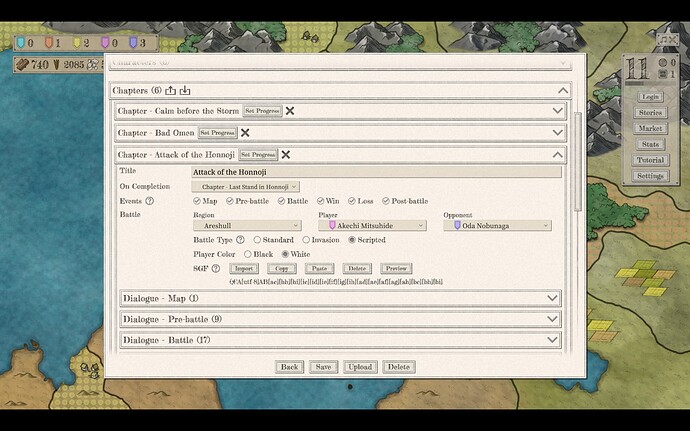Click the SGF help question mark

click(217, 268)
